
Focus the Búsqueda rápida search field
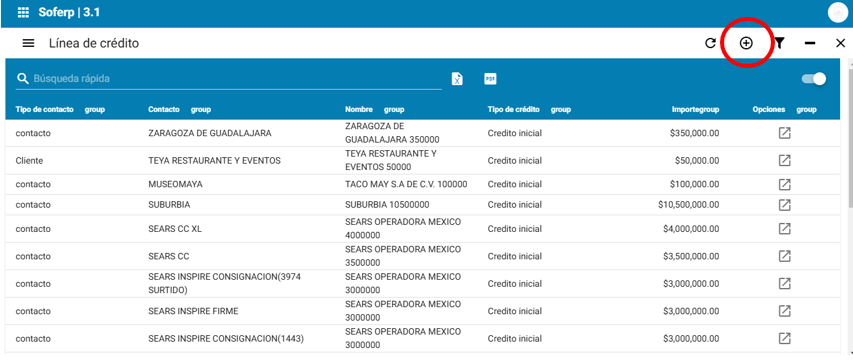point(237,79)
